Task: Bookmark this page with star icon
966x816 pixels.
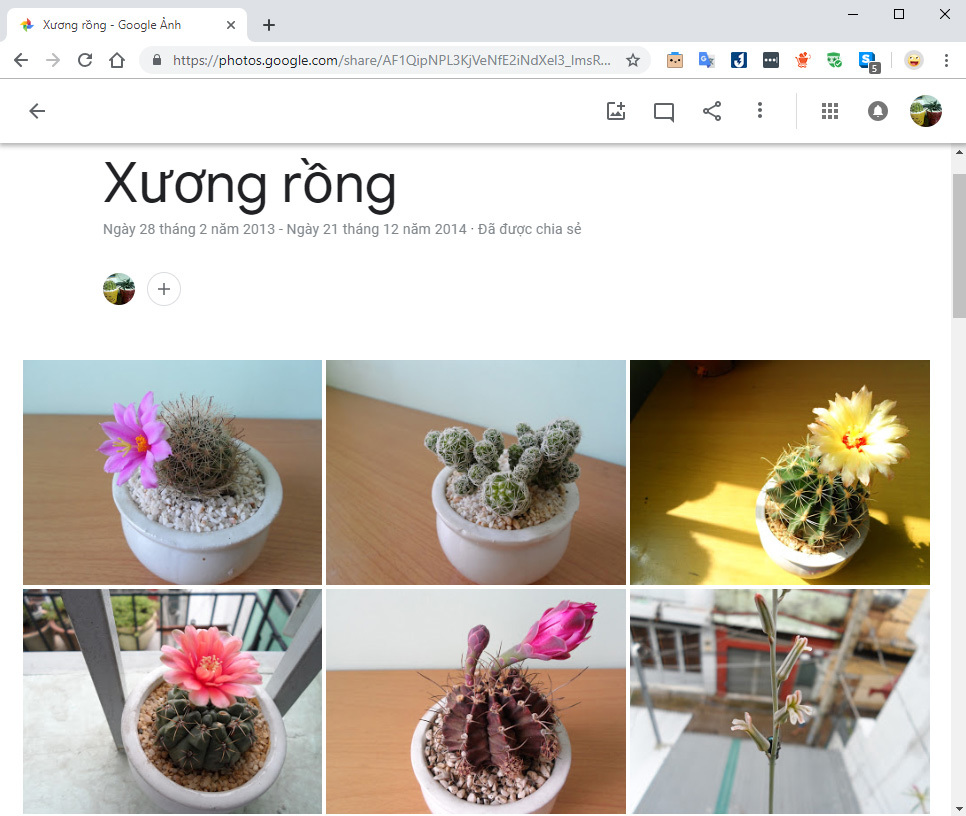Action: (x=632, y=60)
